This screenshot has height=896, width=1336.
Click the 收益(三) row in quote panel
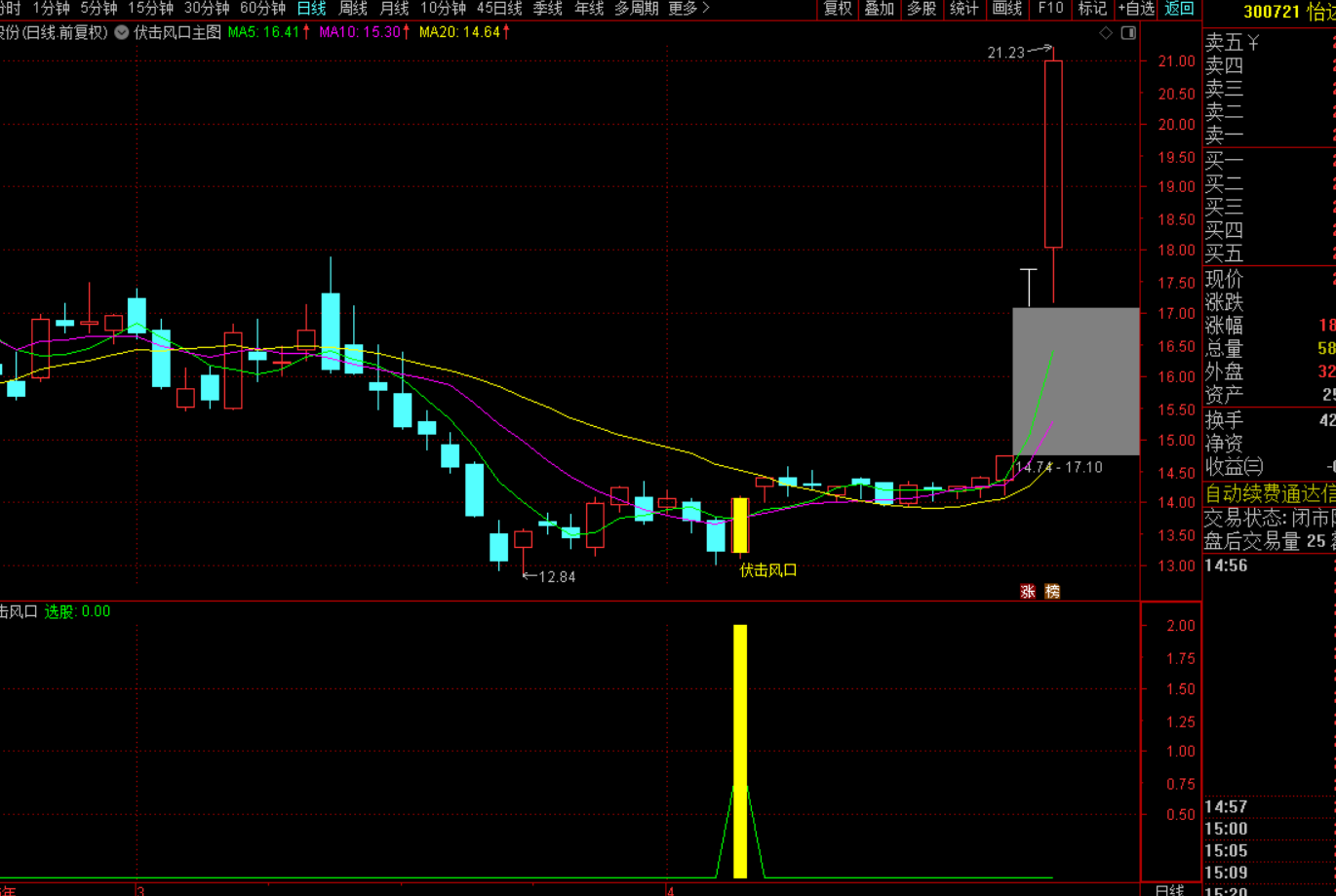1270,467
